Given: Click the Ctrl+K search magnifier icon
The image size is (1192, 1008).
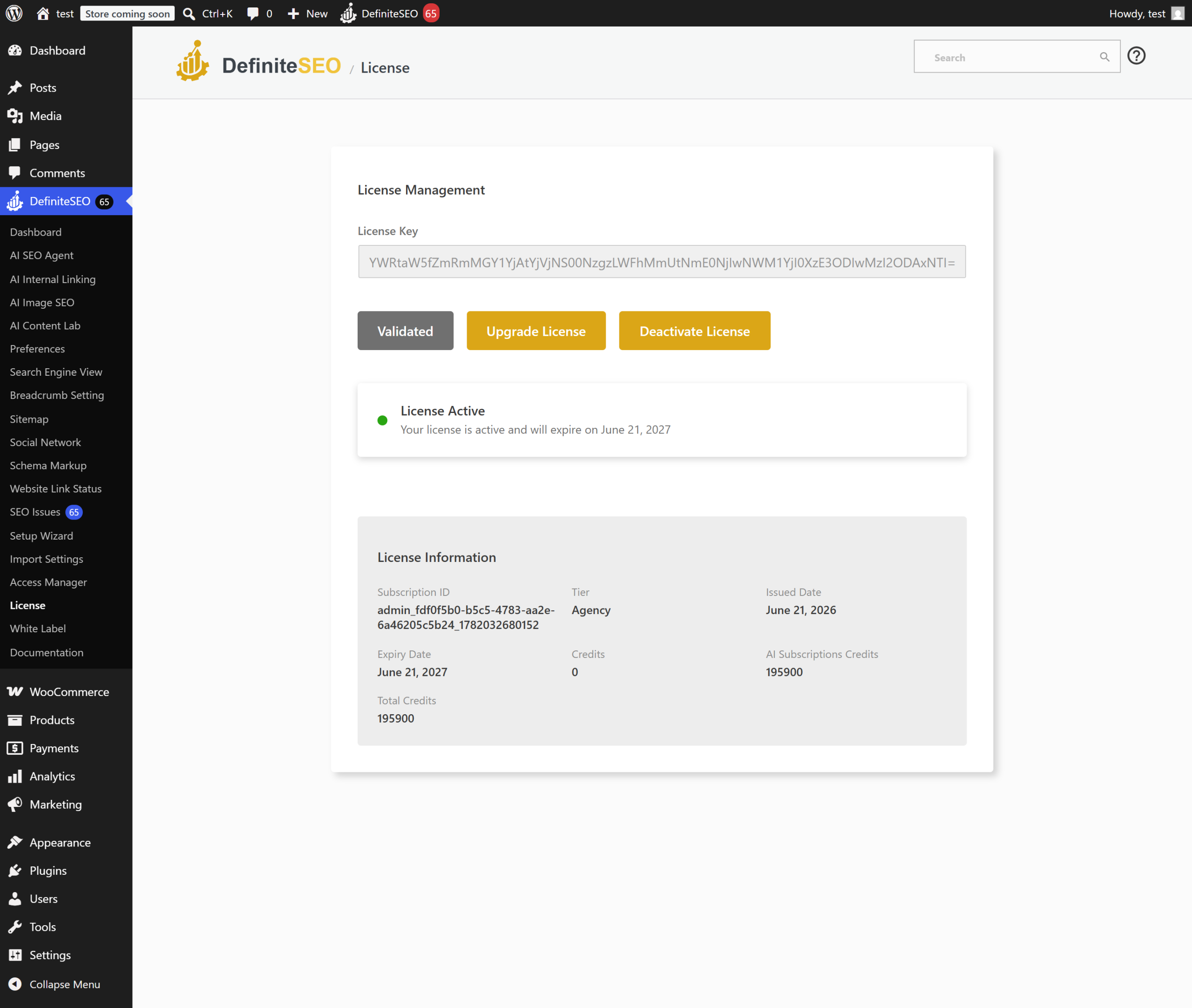Looking at the screenshot, I should 189,13.
